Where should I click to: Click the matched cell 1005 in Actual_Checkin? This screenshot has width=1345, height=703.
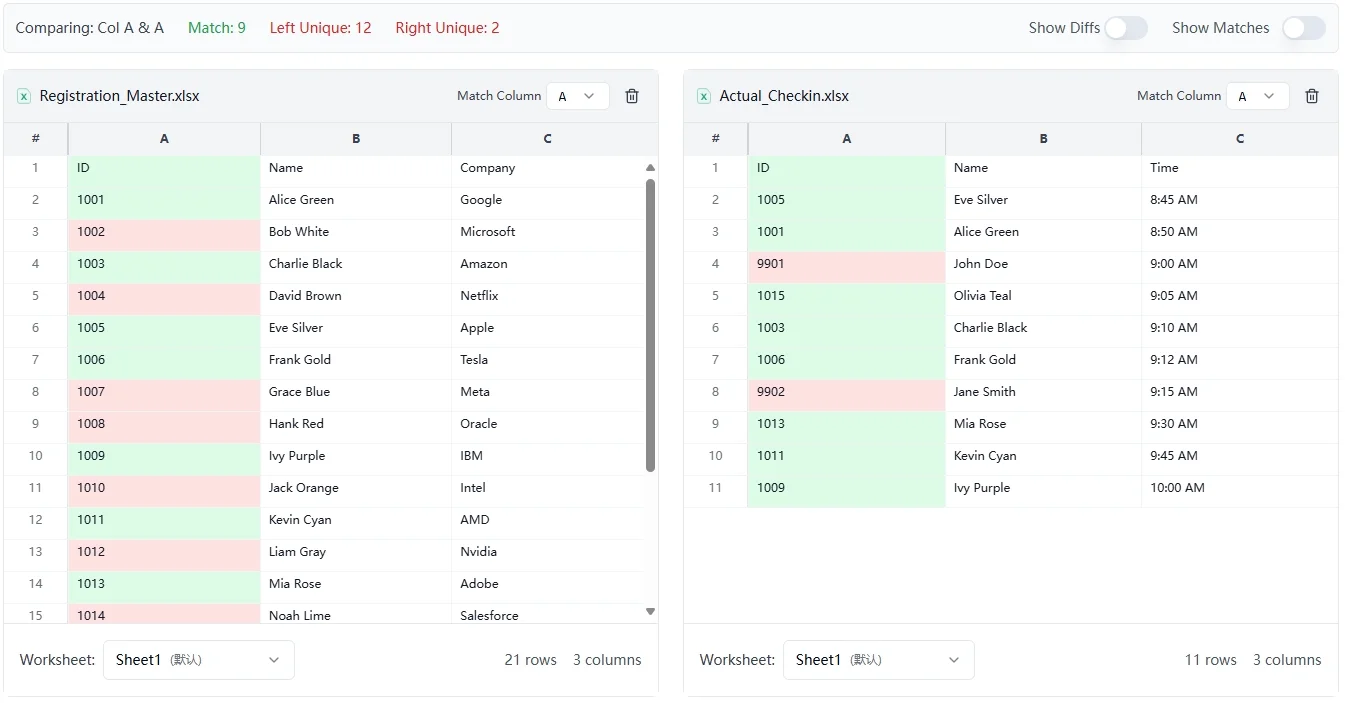point(846,199)
